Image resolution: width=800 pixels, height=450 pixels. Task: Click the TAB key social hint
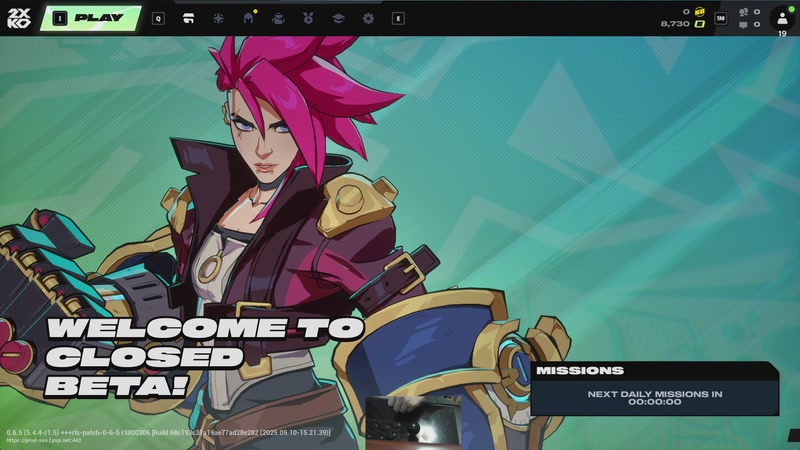click(x=720, y=18)
